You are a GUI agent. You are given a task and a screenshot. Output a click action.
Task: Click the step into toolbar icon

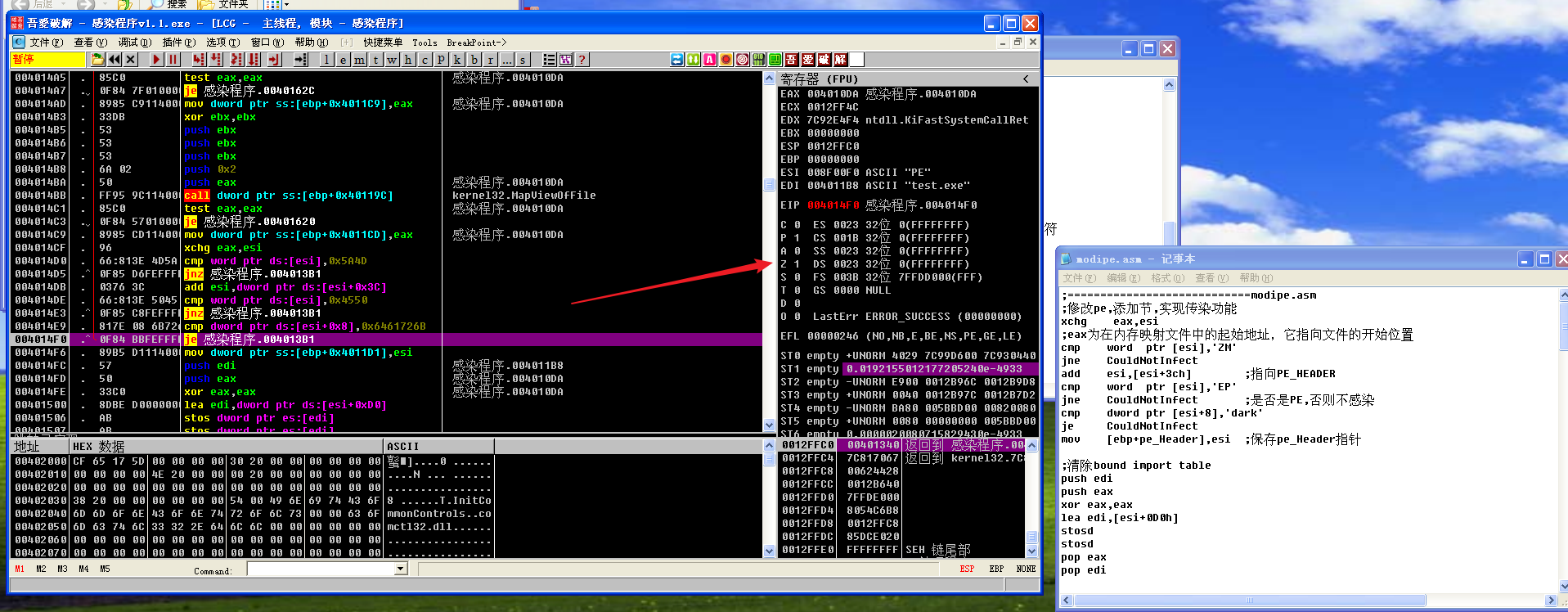pos(199,60)
